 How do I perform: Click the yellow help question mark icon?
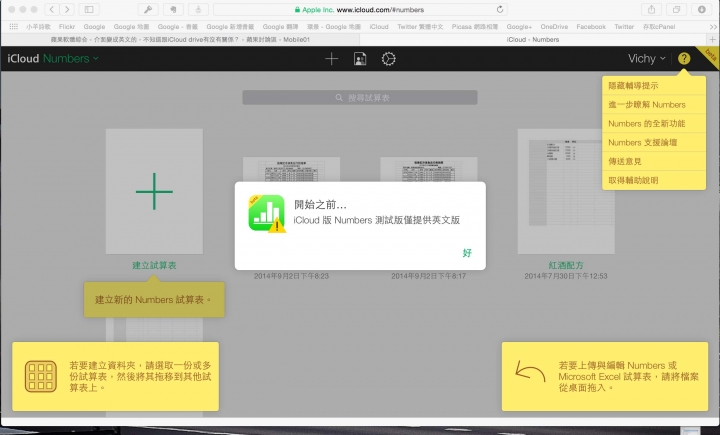click(x=684, y=58)
